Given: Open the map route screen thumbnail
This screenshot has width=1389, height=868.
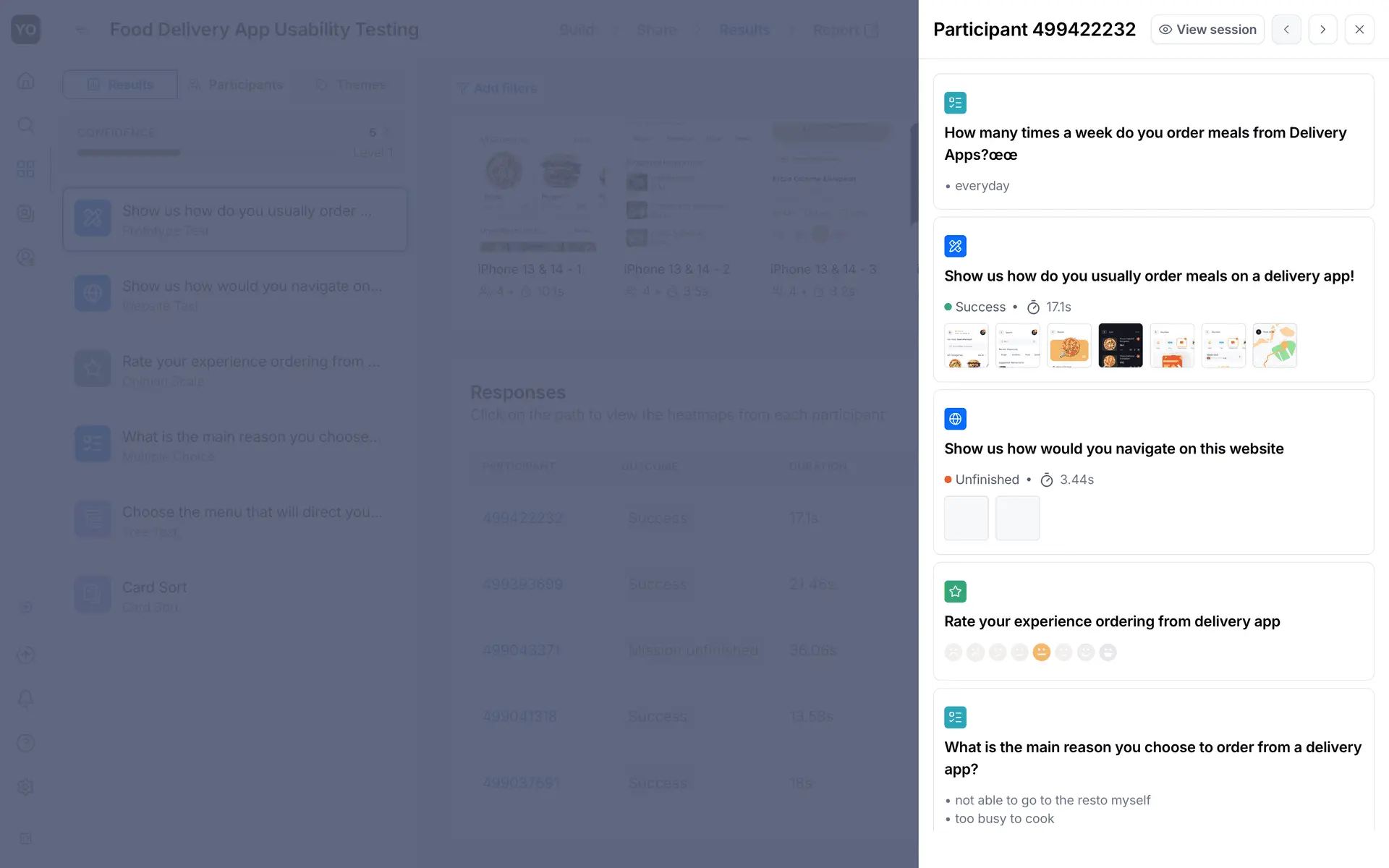Looking at the screenshot, I should [x=1275, y=346].
